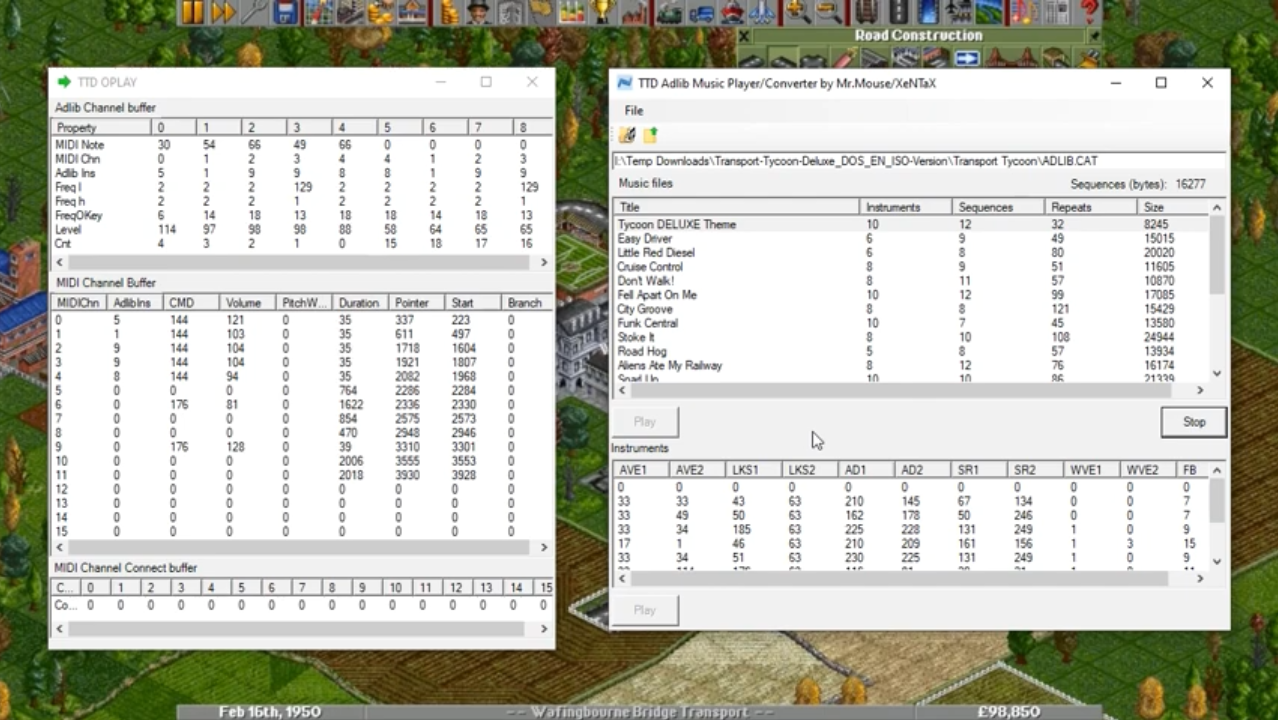The height and width of the screenshot is (720, 1278).
Task: Click the FB column header in Instruments
Action: (x=1192, y=469)
